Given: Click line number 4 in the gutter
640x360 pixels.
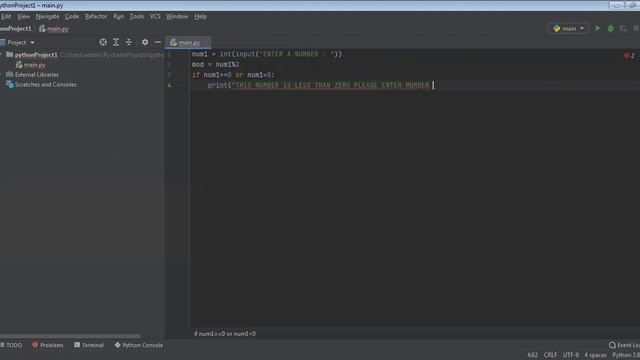Looking at the screenshot, I should point(169,85).
